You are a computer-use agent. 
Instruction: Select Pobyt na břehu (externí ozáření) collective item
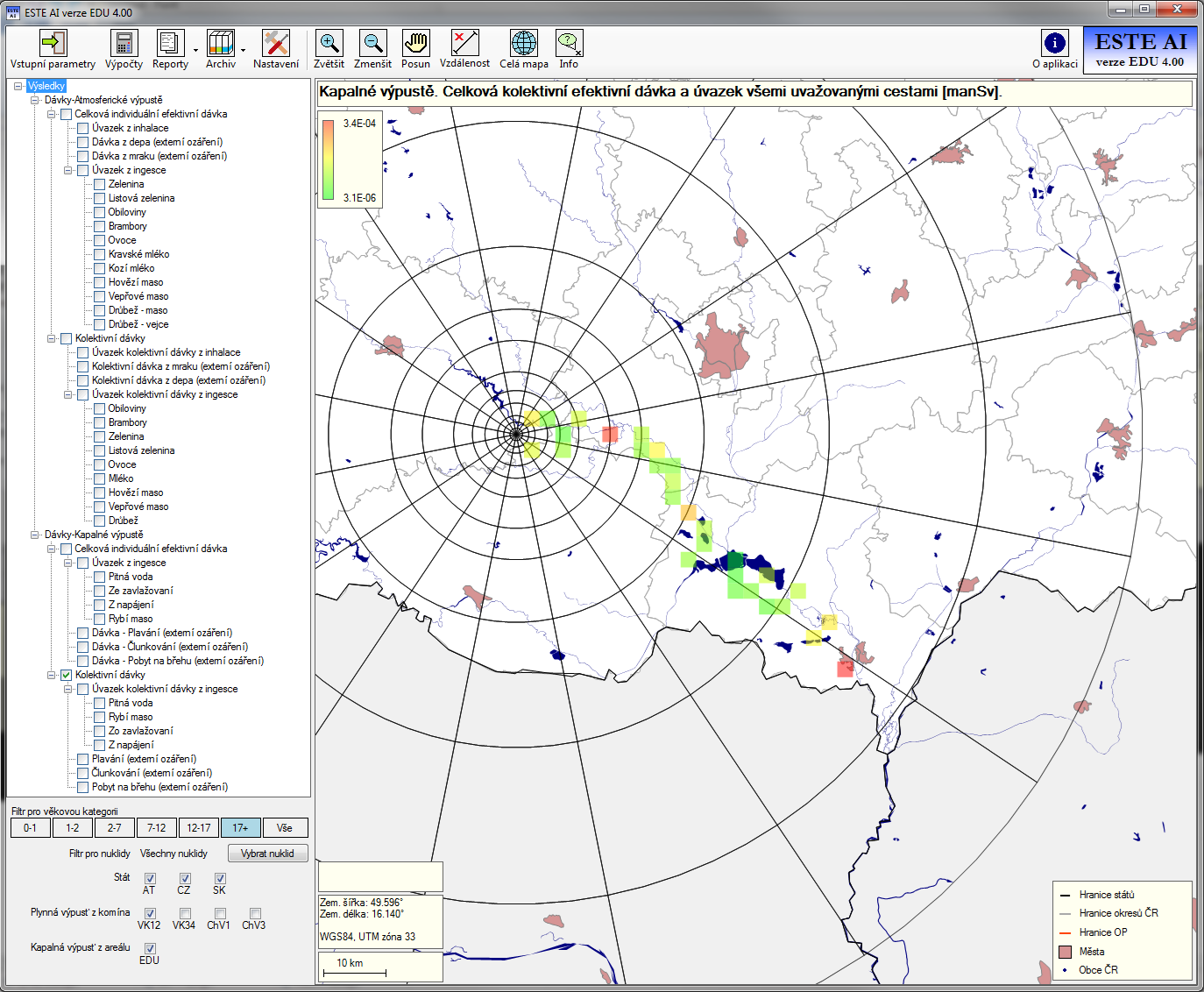(x=160, y=787)
